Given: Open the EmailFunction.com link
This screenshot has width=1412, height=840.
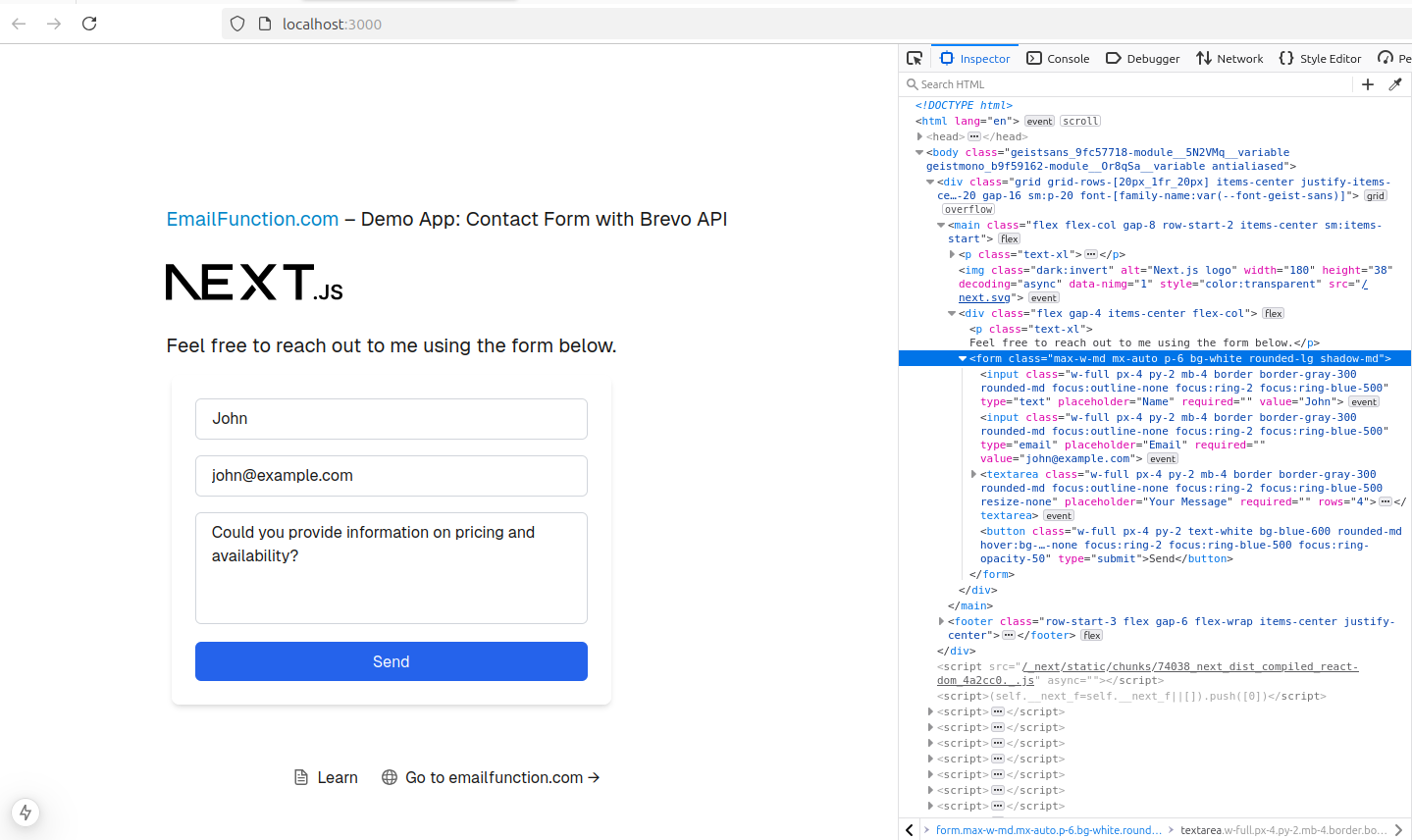Looking at the screenshot, I should pos(252,219).
